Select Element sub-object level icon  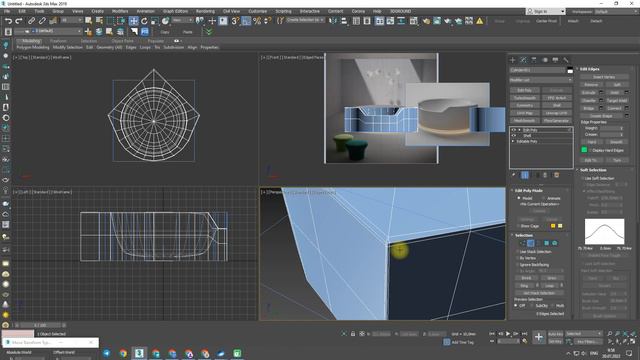pyautogui.click(x=555, y=243)
